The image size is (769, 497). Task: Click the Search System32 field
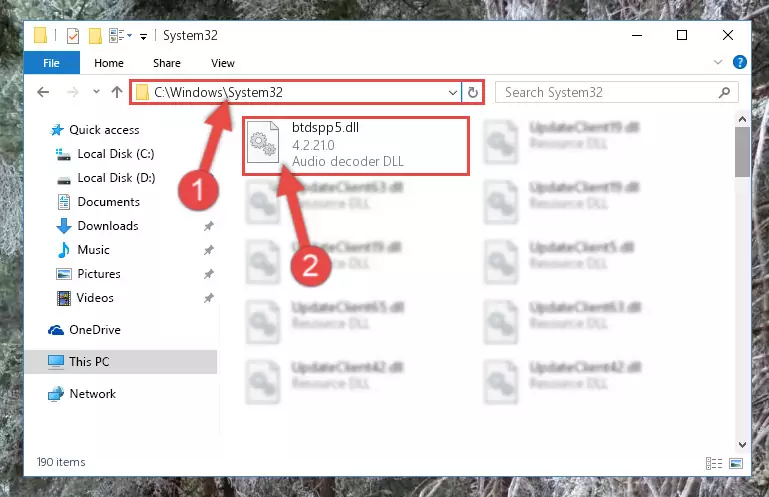click(616, 92)
